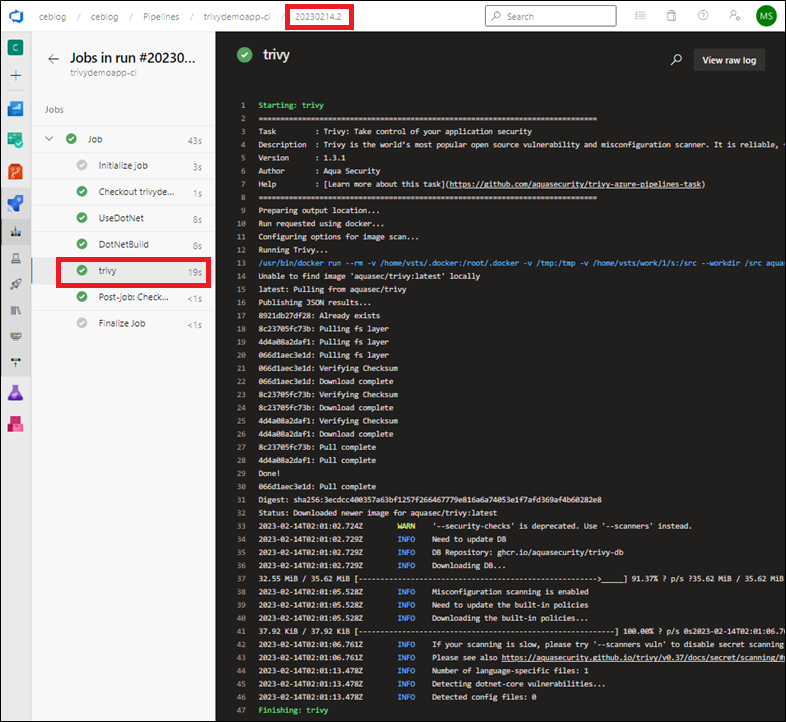Collapse the Job tree chevron
This screenshot has height=722, width=786.
49,139
